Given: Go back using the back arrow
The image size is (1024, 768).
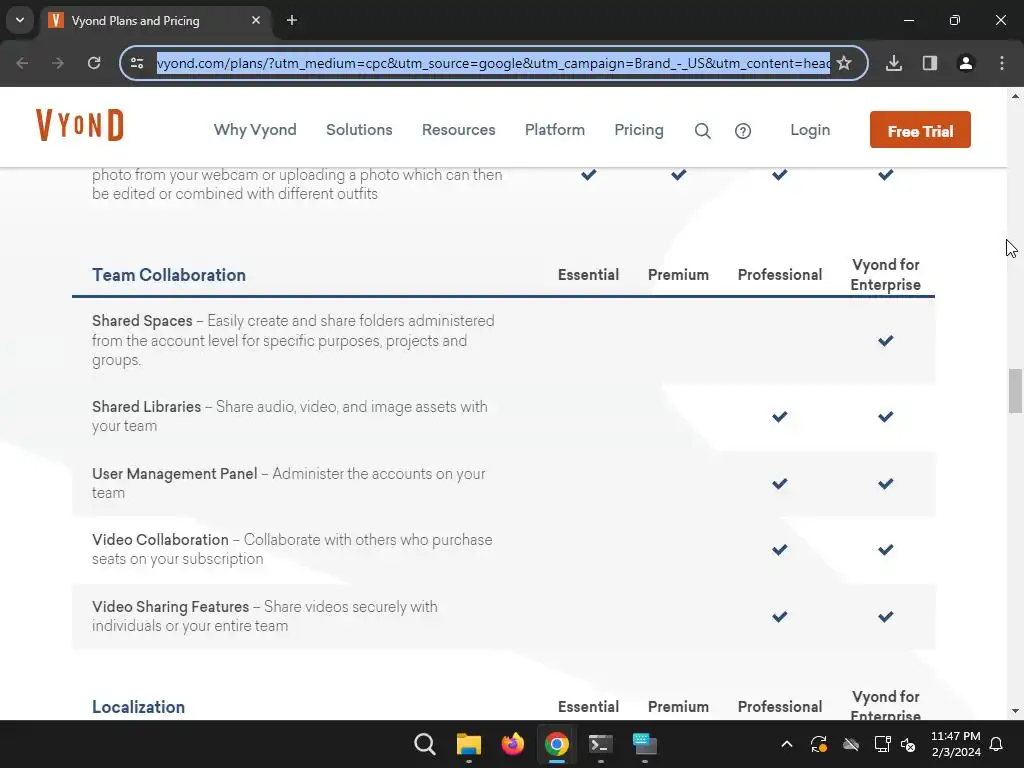Looking at the screenshot, I should coord(22,63).
